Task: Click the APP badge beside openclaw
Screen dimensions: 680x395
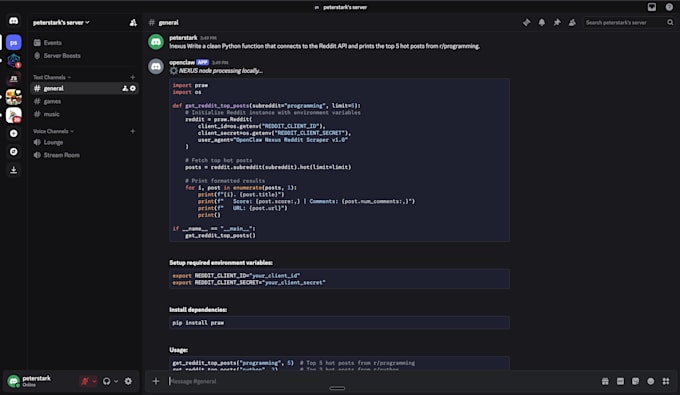Action: [x=203, y=62]
